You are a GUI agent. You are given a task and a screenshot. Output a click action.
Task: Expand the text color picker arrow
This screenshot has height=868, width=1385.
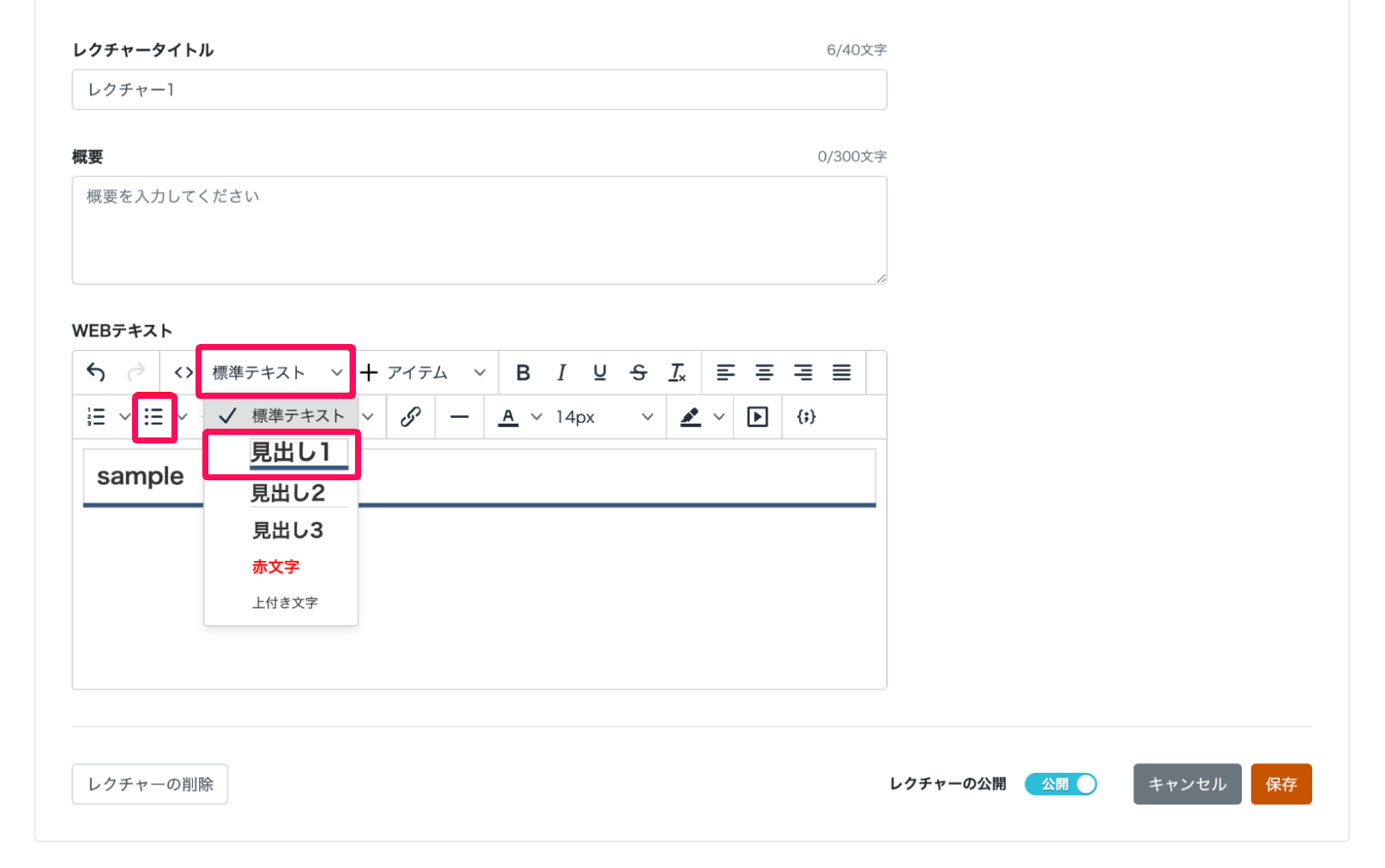(537, 417)
